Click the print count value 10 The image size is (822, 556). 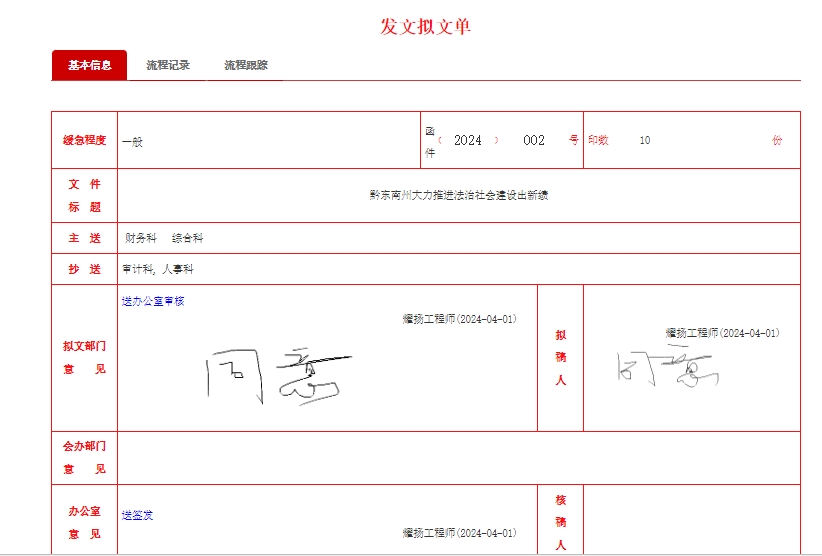(x=645, y=140)
